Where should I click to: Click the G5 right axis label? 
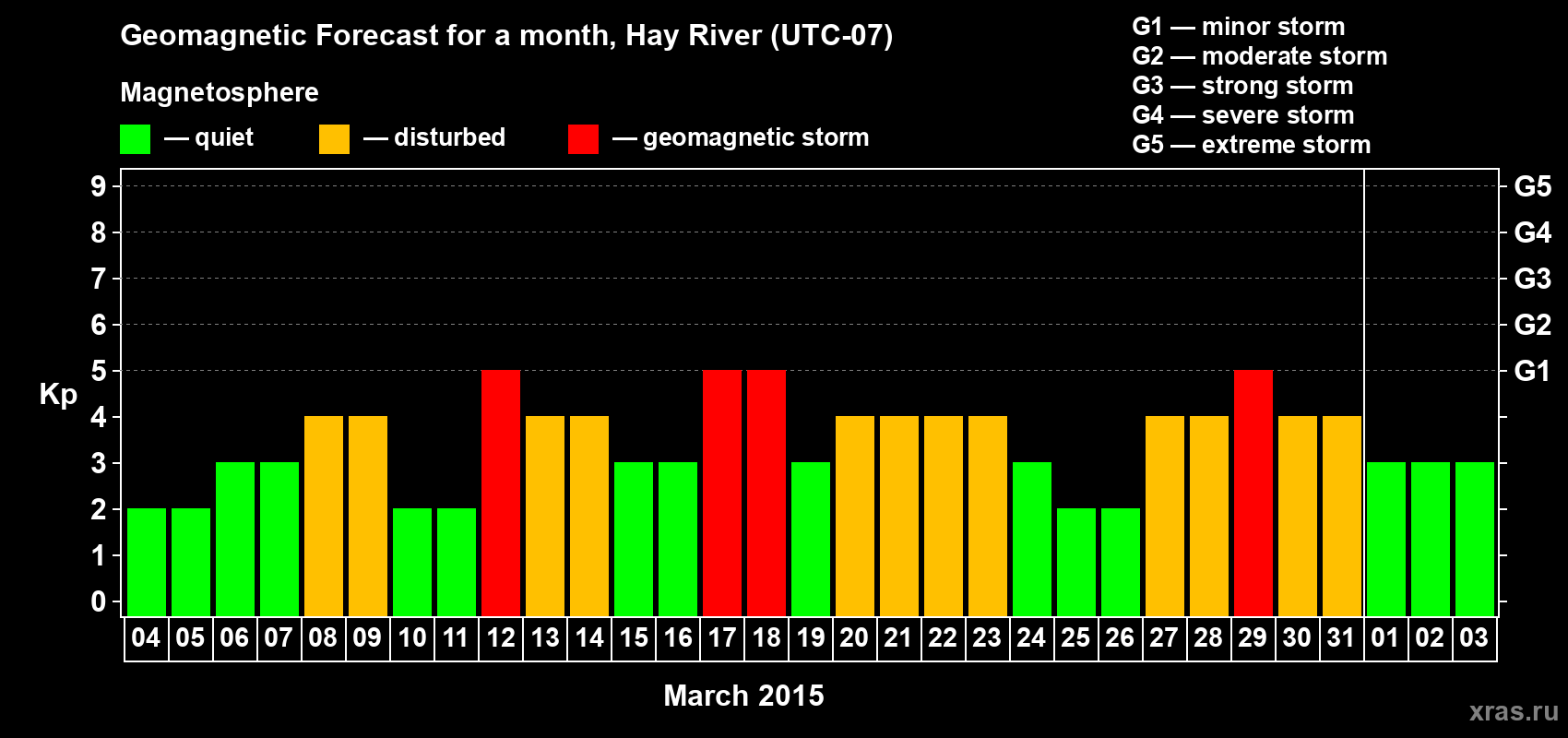pyautogui.click(x=1533, y=186)
